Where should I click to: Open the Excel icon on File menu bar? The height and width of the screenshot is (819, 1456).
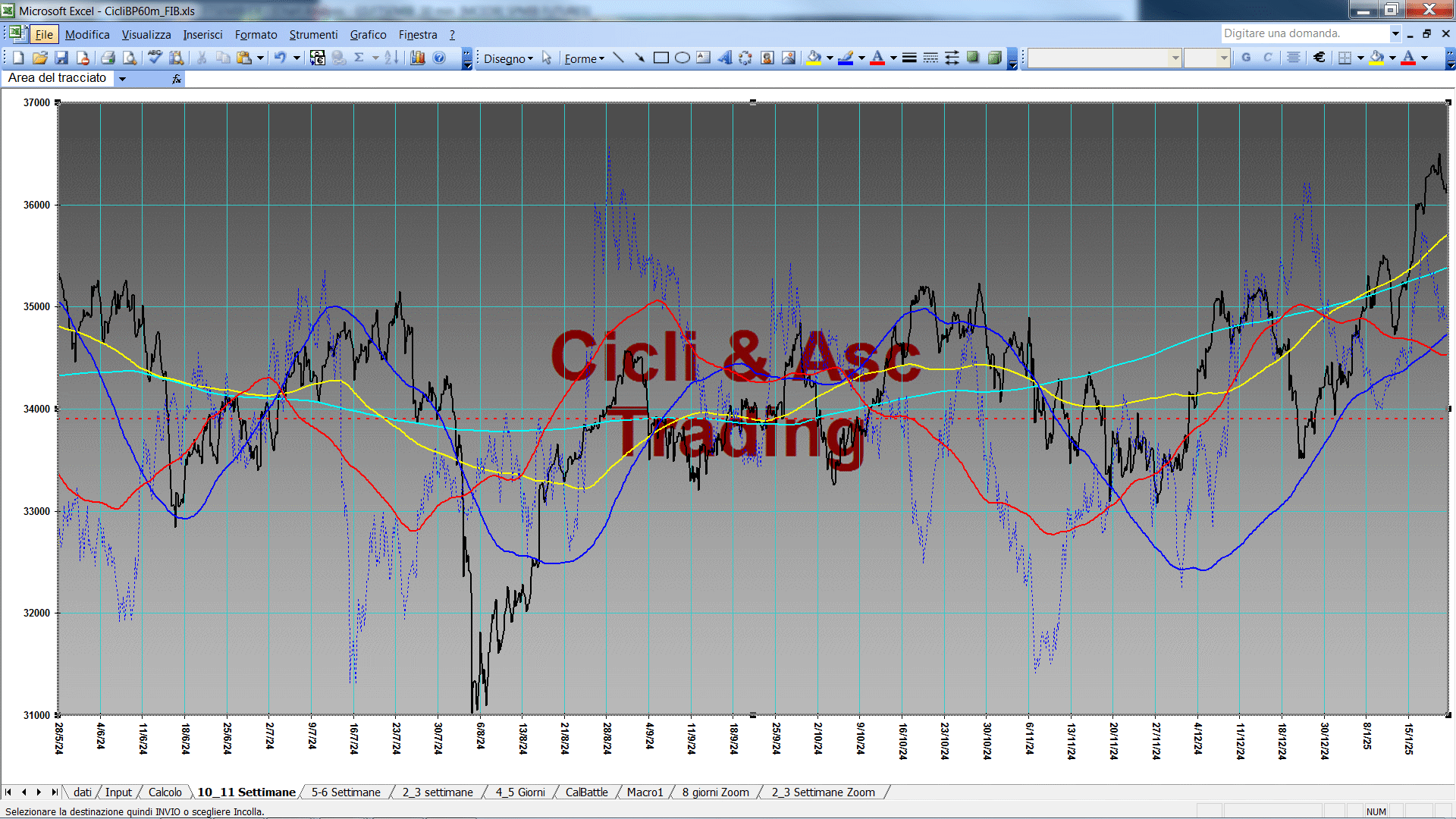tap(17, 33)
